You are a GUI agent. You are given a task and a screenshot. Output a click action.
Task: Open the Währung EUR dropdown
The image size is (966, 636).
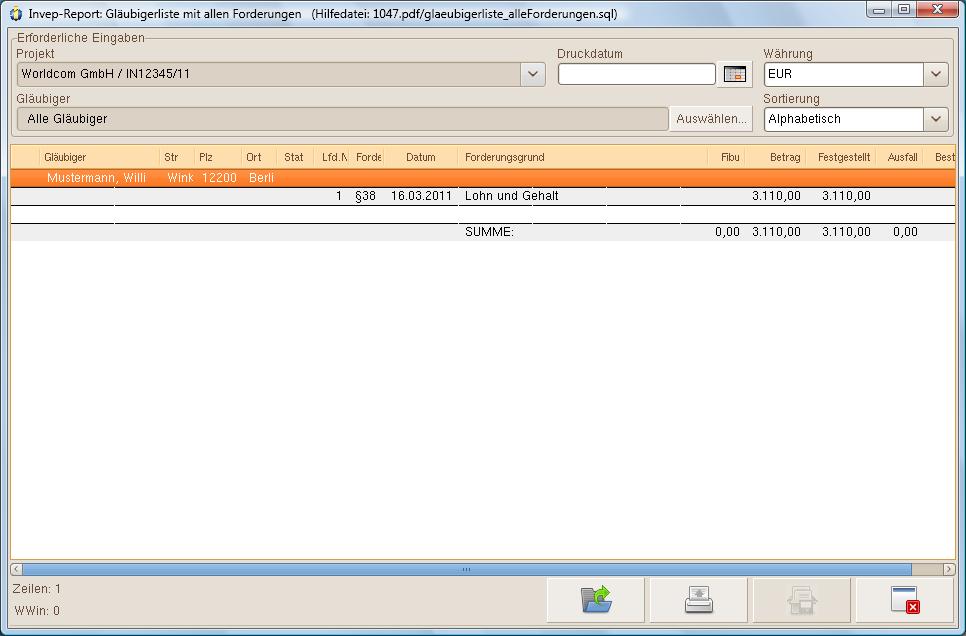(x=935, y=74)
